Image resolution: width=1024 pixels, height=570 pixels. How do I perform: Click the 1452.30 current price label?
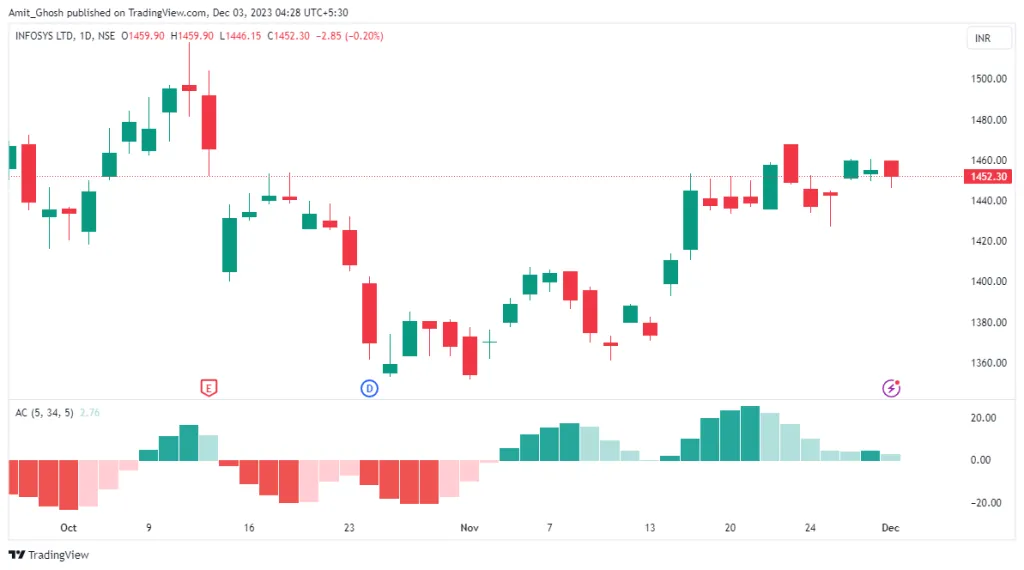986,177
